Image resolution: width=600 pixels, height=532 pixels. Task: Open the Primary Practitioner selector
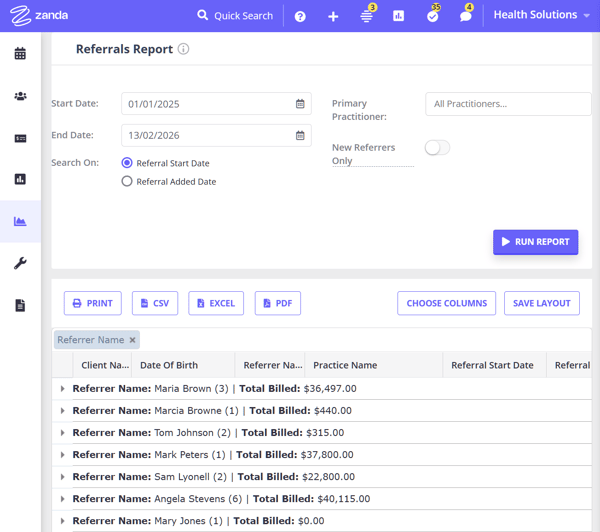pyautogui.click(x=507, y=104)
